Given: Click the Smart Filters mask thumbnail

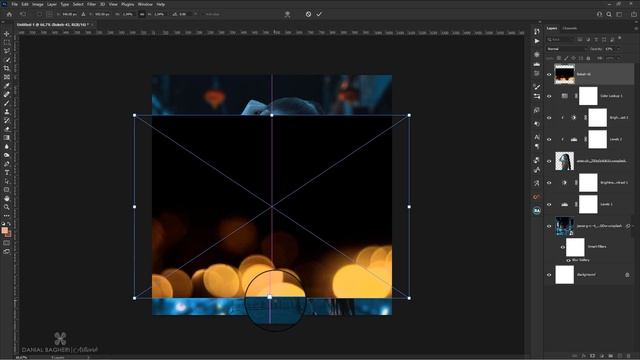Looking at the screenshot, I should point(575,247).
